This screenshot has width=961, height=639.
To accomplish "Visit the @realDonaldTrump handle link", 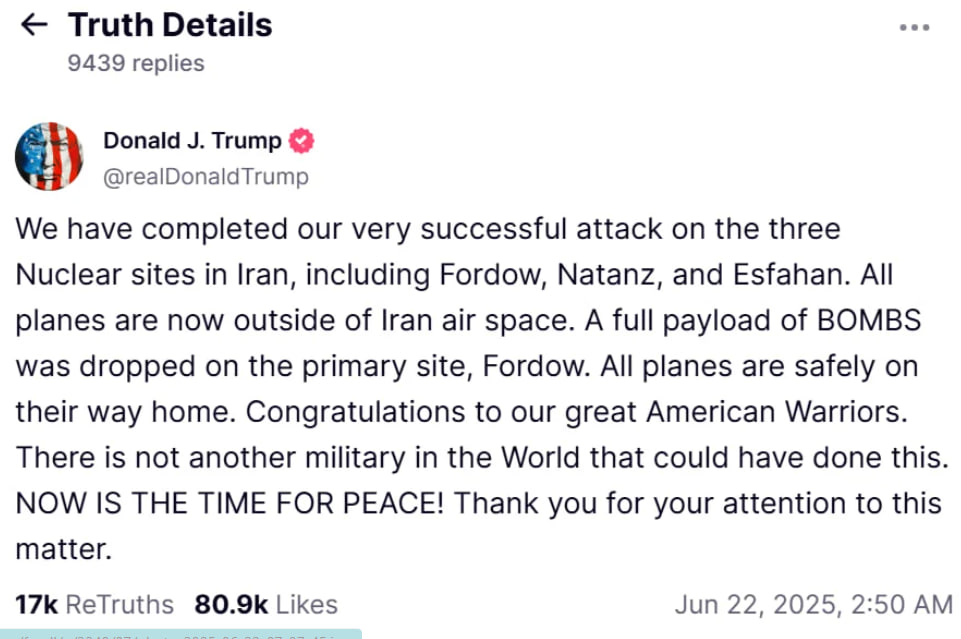I will click(x=206, y=177).
